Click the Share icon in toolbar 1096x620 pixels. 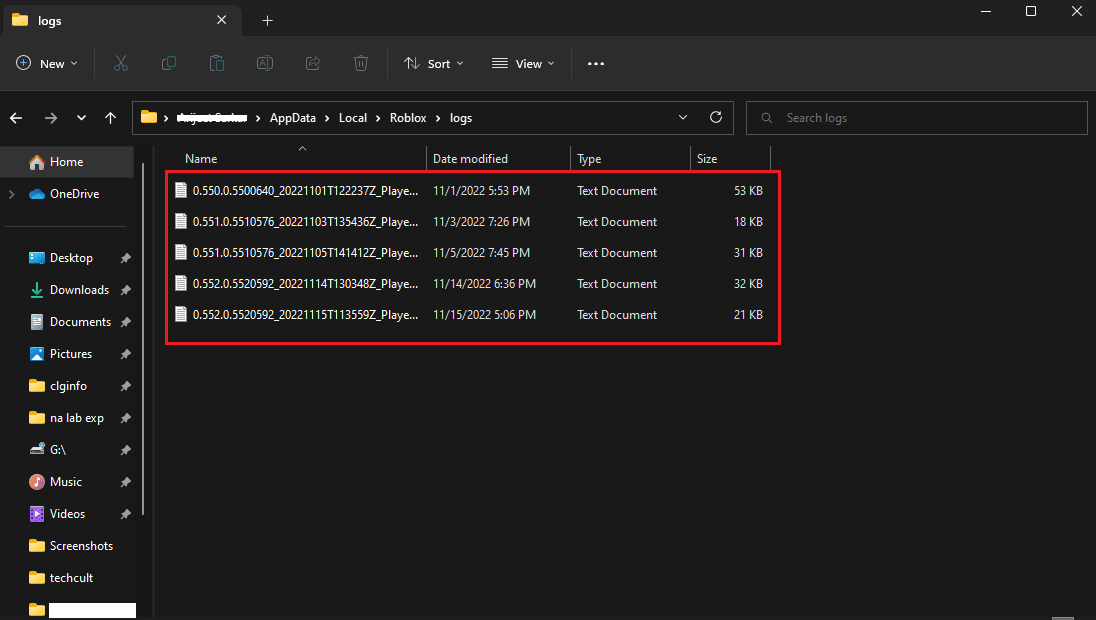[313, 63]
